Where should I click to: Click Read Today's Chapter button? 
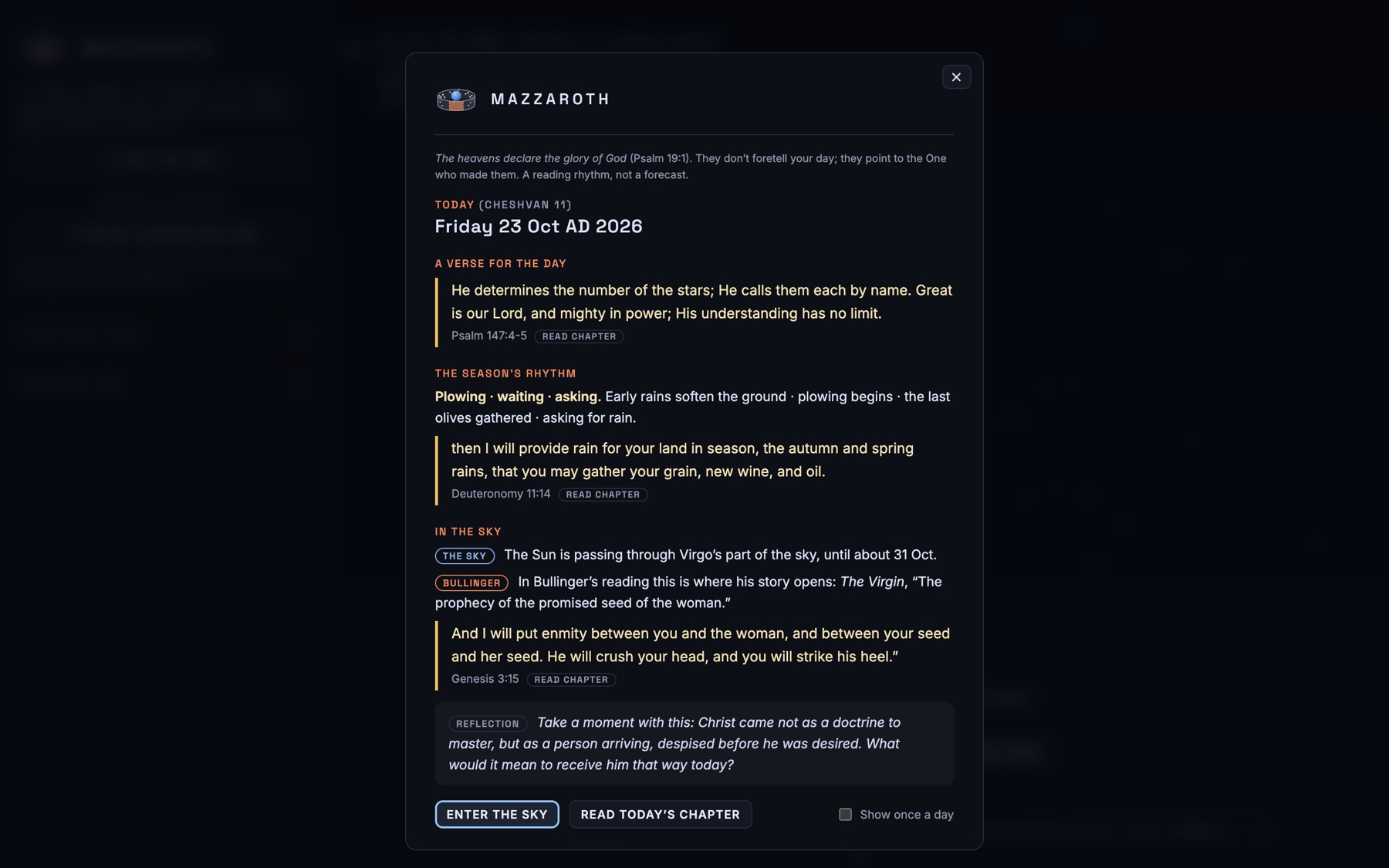tap(661, 815)
